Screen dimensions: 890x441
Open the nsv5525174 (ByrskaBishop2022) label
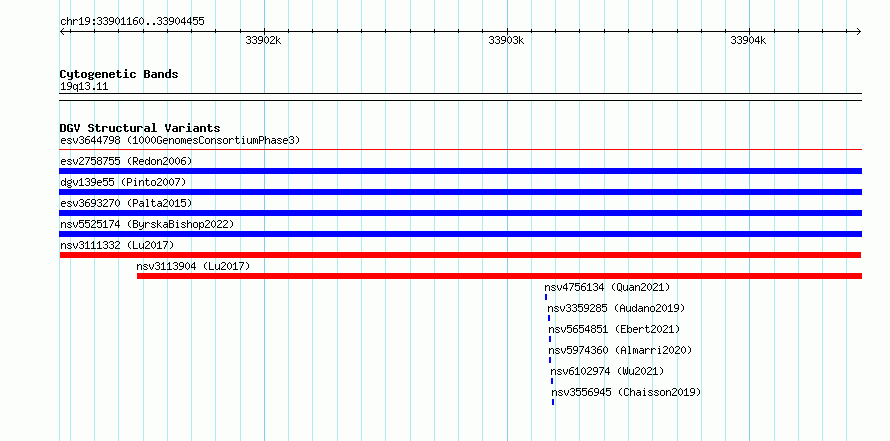(147, 224)
